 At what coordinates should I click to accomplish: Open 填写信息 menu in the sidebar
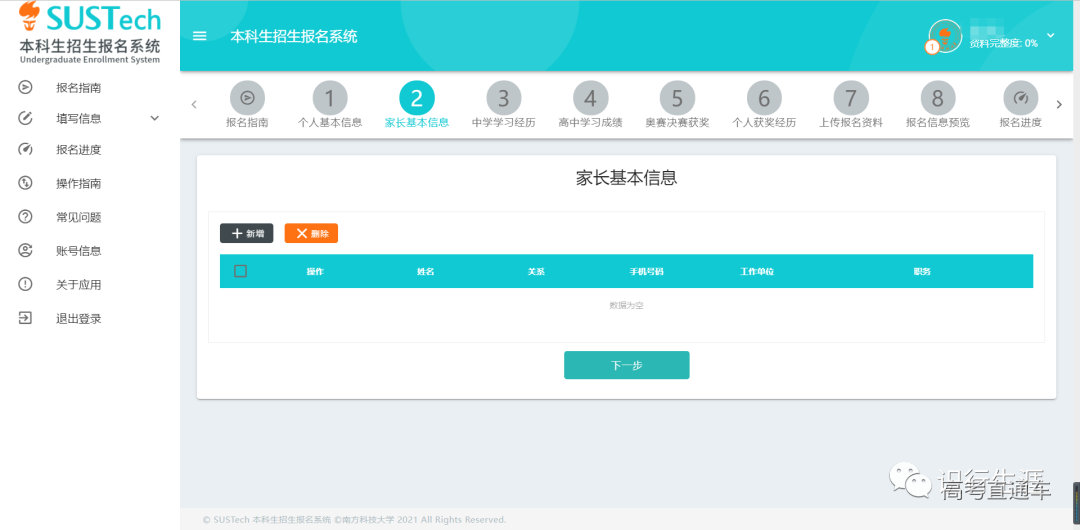click(79, 119)
